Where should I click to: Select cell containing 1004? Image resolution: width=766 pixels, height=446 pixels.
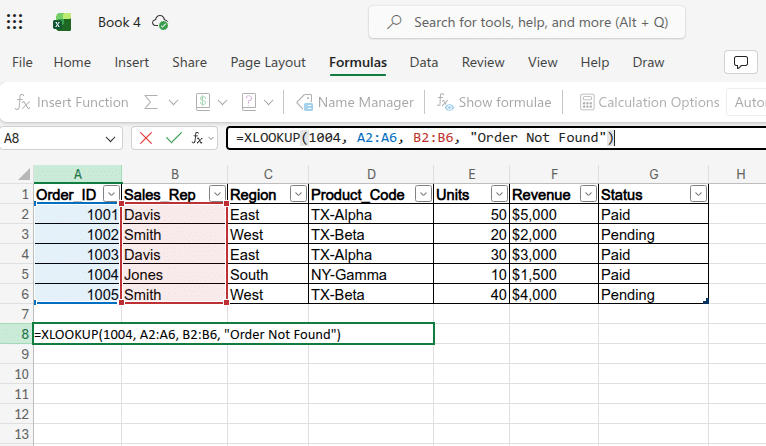pyautogui.click(x=78, y=275)
